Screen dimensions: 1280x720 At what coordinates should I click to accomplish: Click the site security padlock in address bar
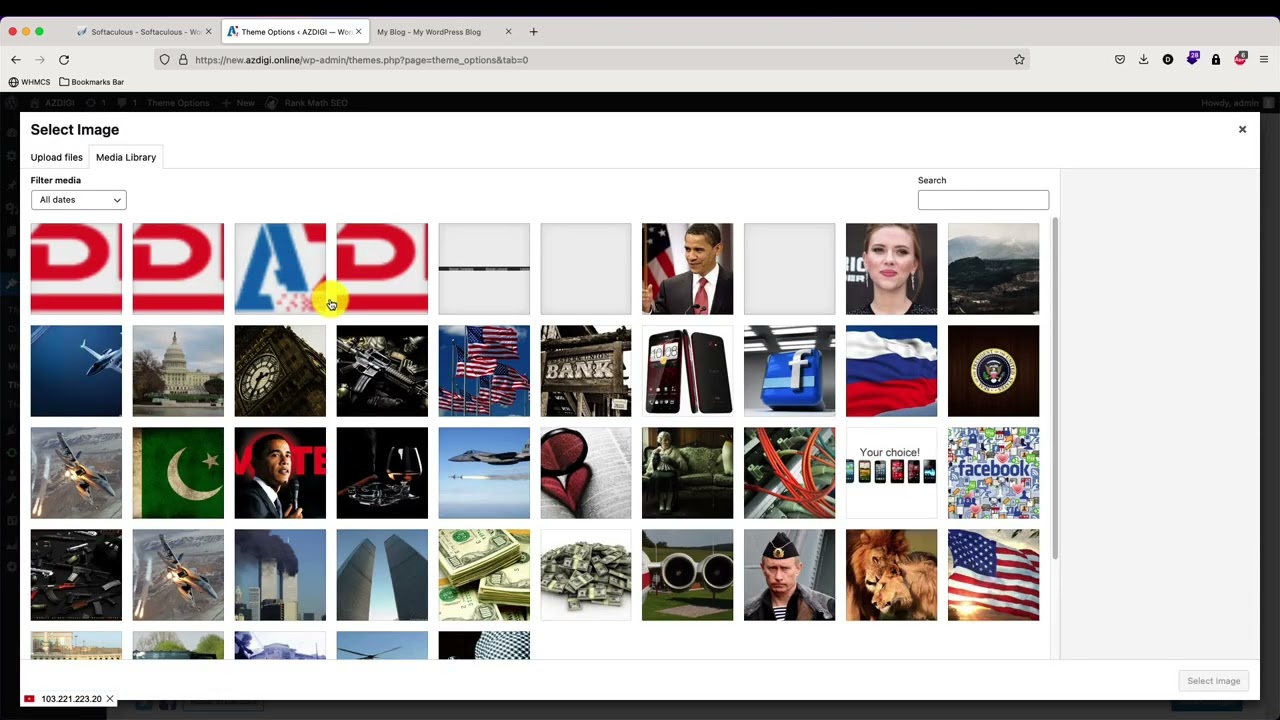[183, 60]
